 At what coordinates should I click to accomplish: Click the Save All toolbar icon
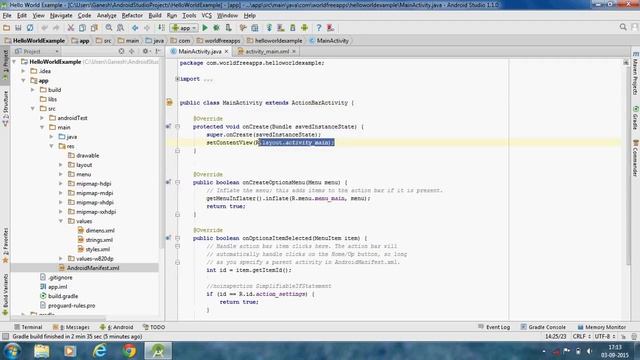[x=18, y=28]
